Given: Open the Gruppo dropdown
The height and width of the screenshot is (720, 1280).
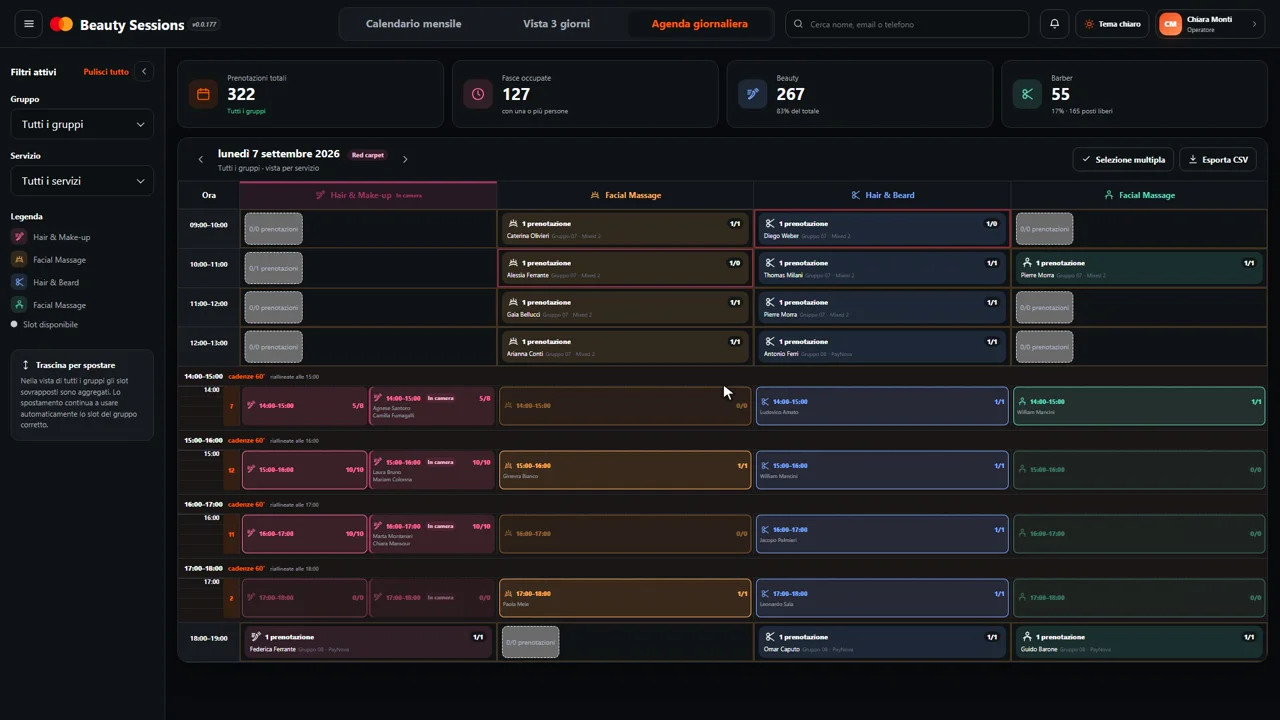Looking at the screenshot, I should tap(82, 124).
